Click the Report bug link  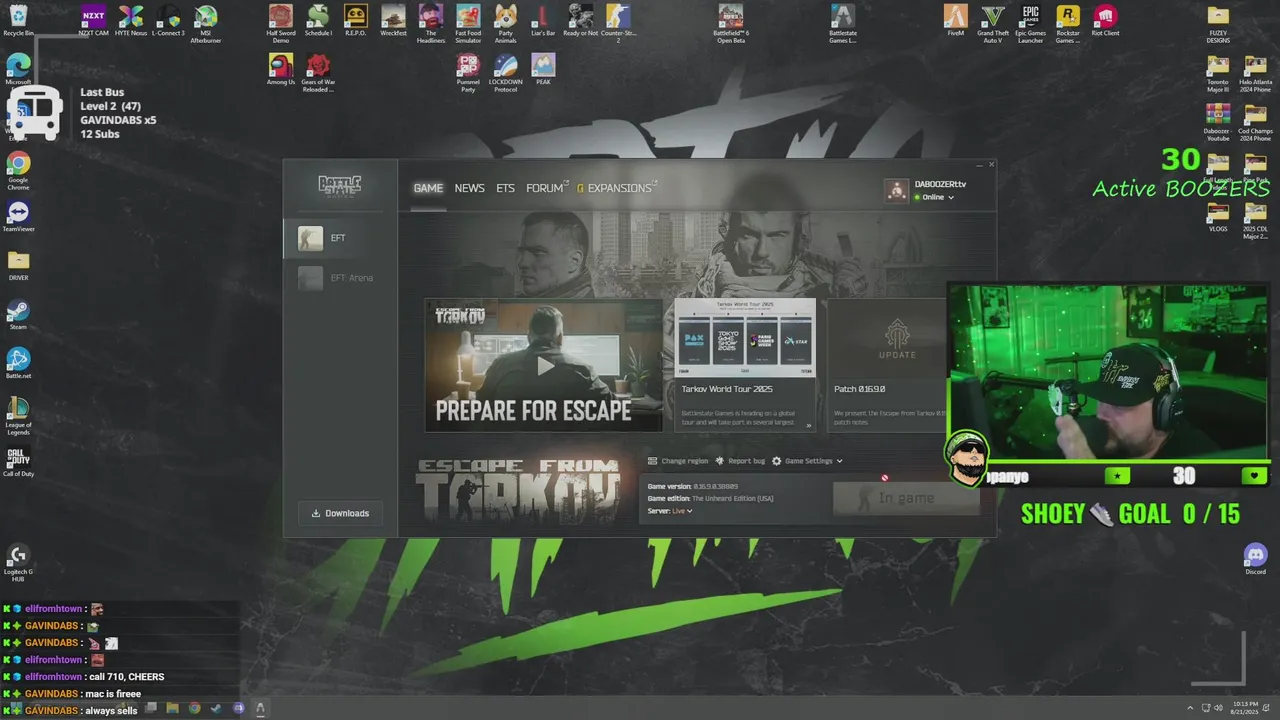[x=740, y=461]
